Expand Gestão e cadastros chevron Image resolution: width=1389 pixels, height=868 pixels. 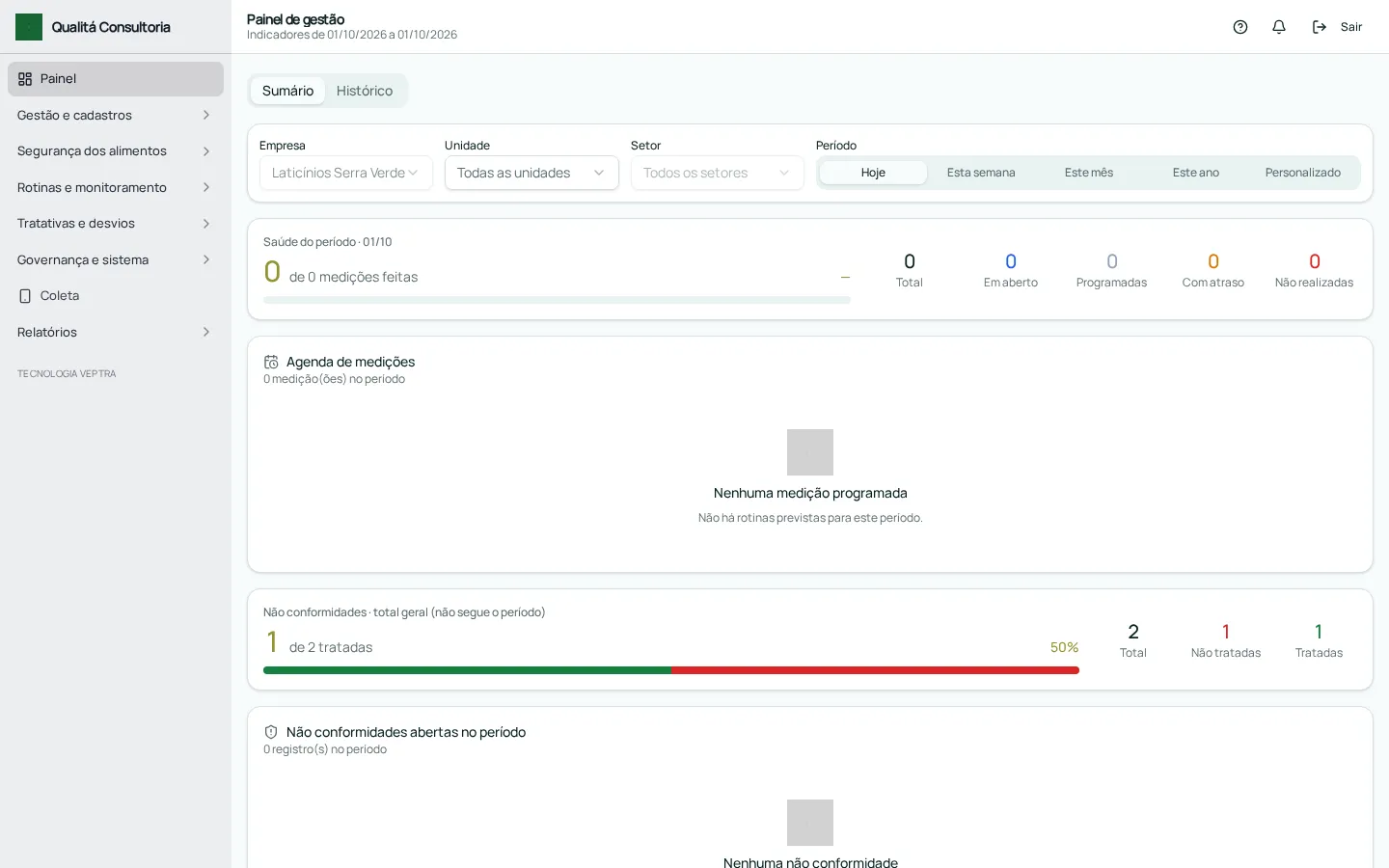pyautogui.click(x=206, y=115)
